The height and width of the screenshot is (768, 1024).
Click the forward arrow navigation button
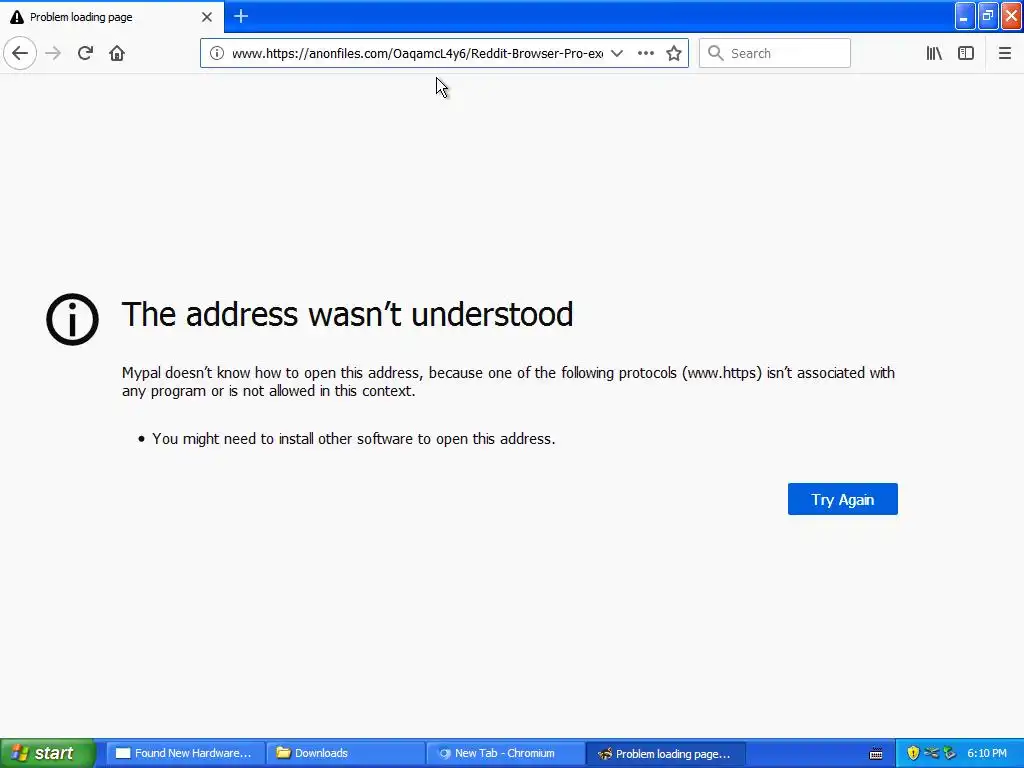click(x=53, y=53)
